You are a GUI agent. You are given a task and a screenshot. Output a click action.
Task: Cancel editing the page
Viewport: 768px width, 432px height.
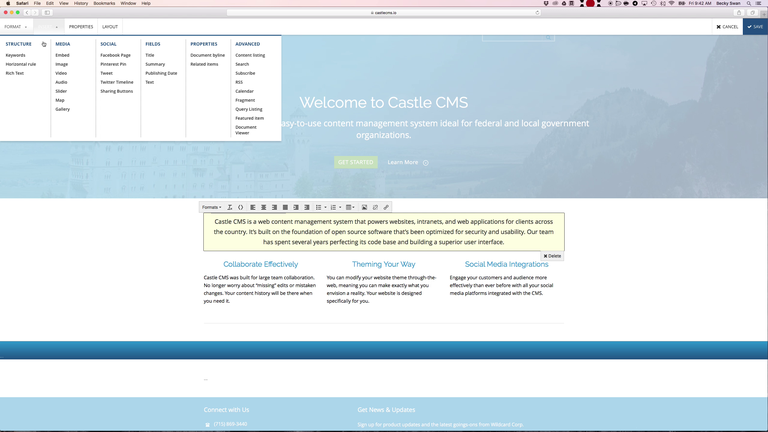(x=727, y=27)
